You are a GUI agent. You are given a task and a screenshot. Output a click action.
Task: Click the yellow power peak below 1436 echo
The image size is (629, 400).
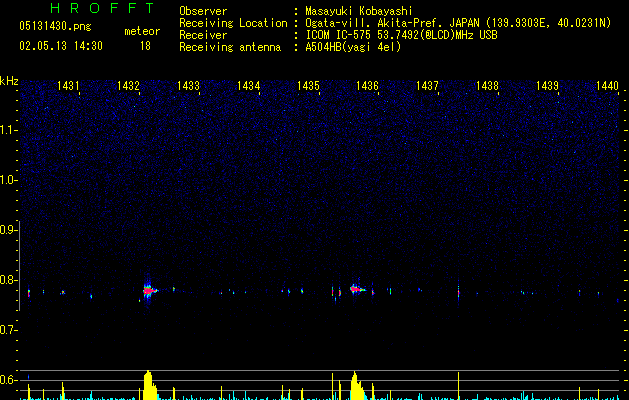(357, 386)
